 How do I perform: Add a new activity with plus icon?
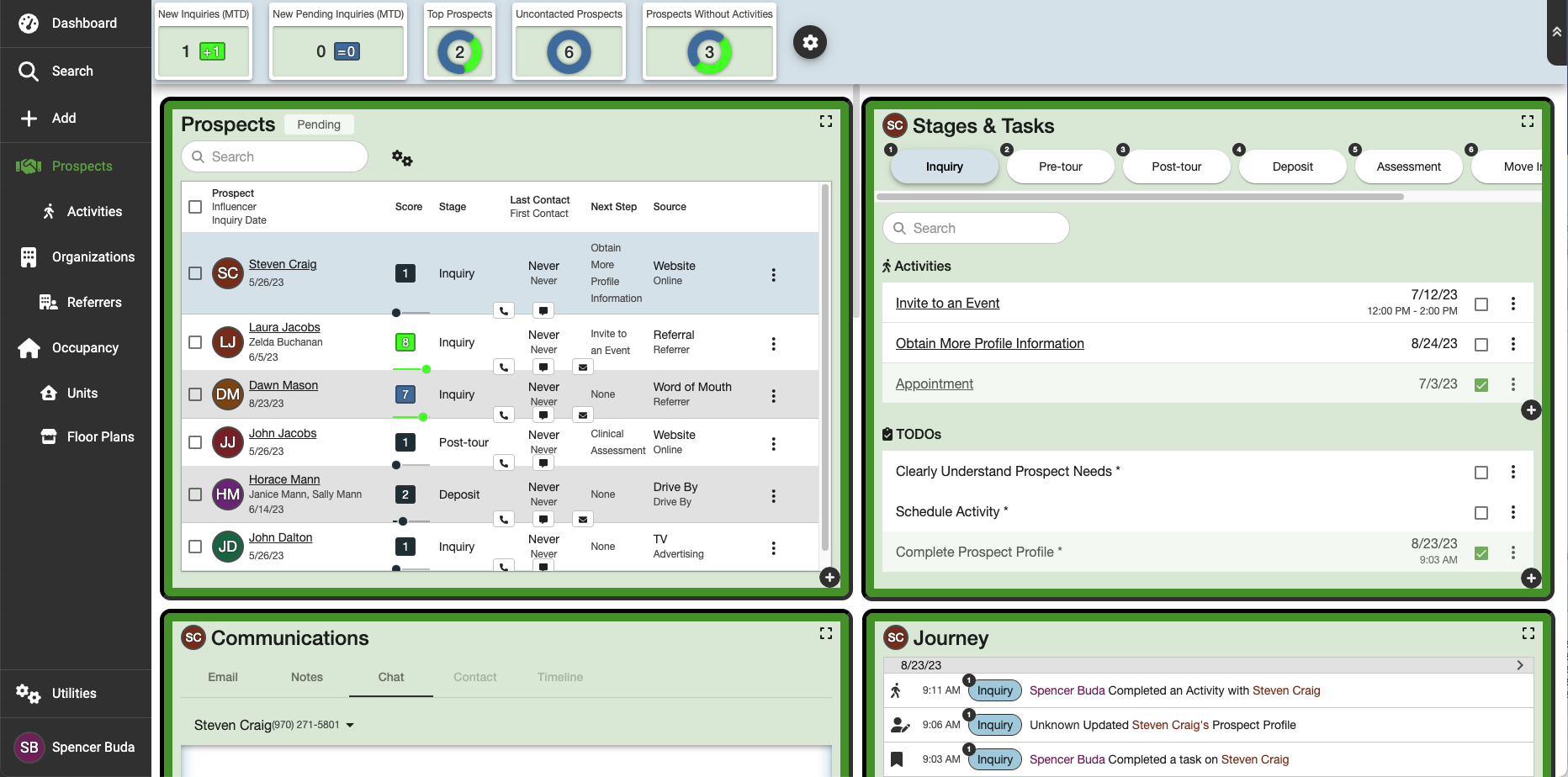point(1530,410)
